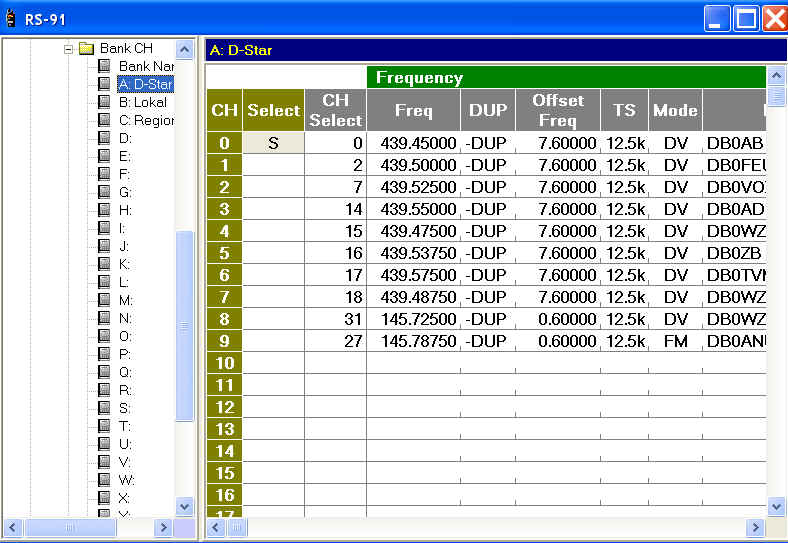The image size is (788, 543).
Task: Toggle the Select cell for channel 1
Action: coord(273,165)
